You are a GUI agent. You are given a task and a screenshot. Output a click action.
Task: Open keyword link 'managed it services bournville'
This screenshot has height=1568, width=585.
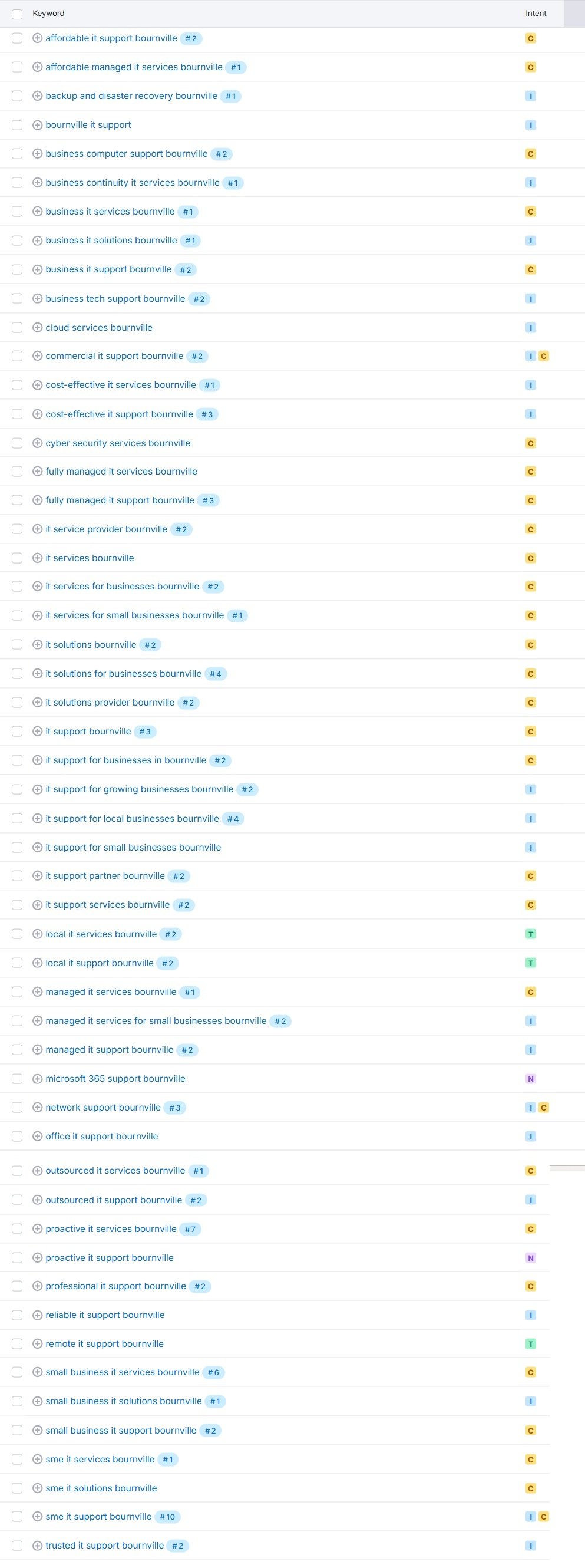tap(111, 992)
